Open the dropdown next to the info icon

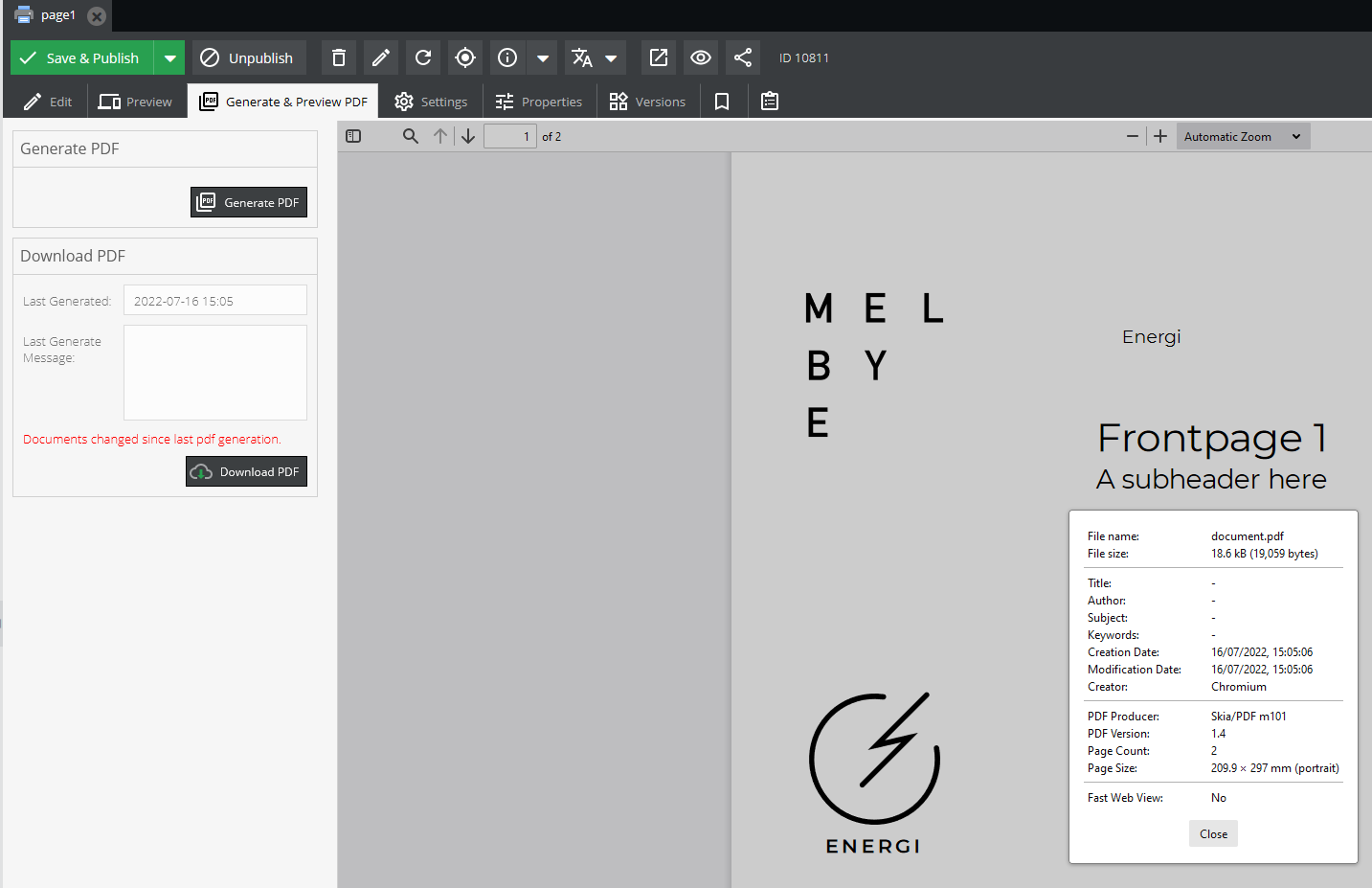pos(542,57)
